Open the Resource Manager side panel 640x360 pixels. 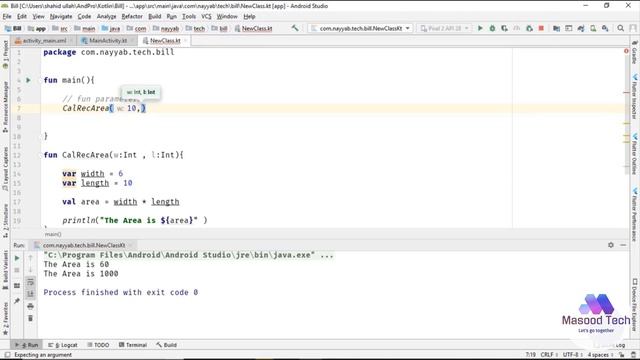coord(5,107)
